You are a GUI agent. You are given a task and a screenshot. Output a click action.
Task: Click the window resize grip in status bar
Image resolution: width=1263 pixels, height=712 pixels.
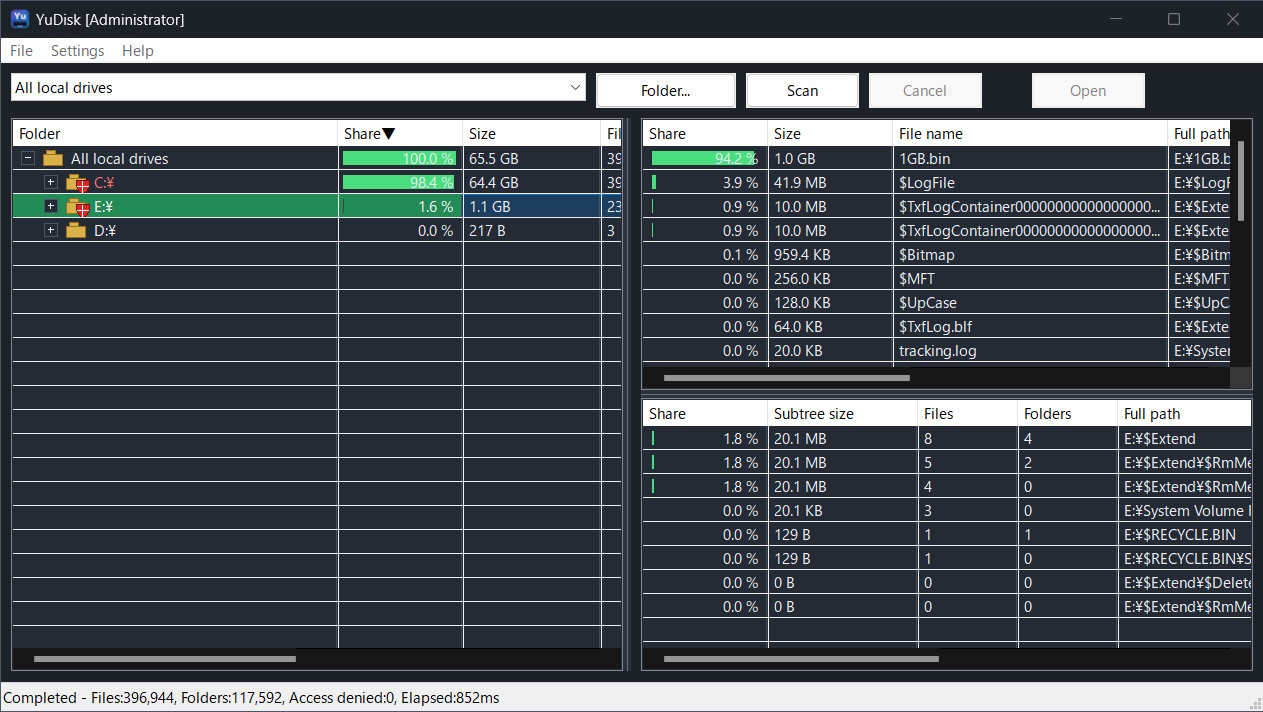pos(1254,703)
